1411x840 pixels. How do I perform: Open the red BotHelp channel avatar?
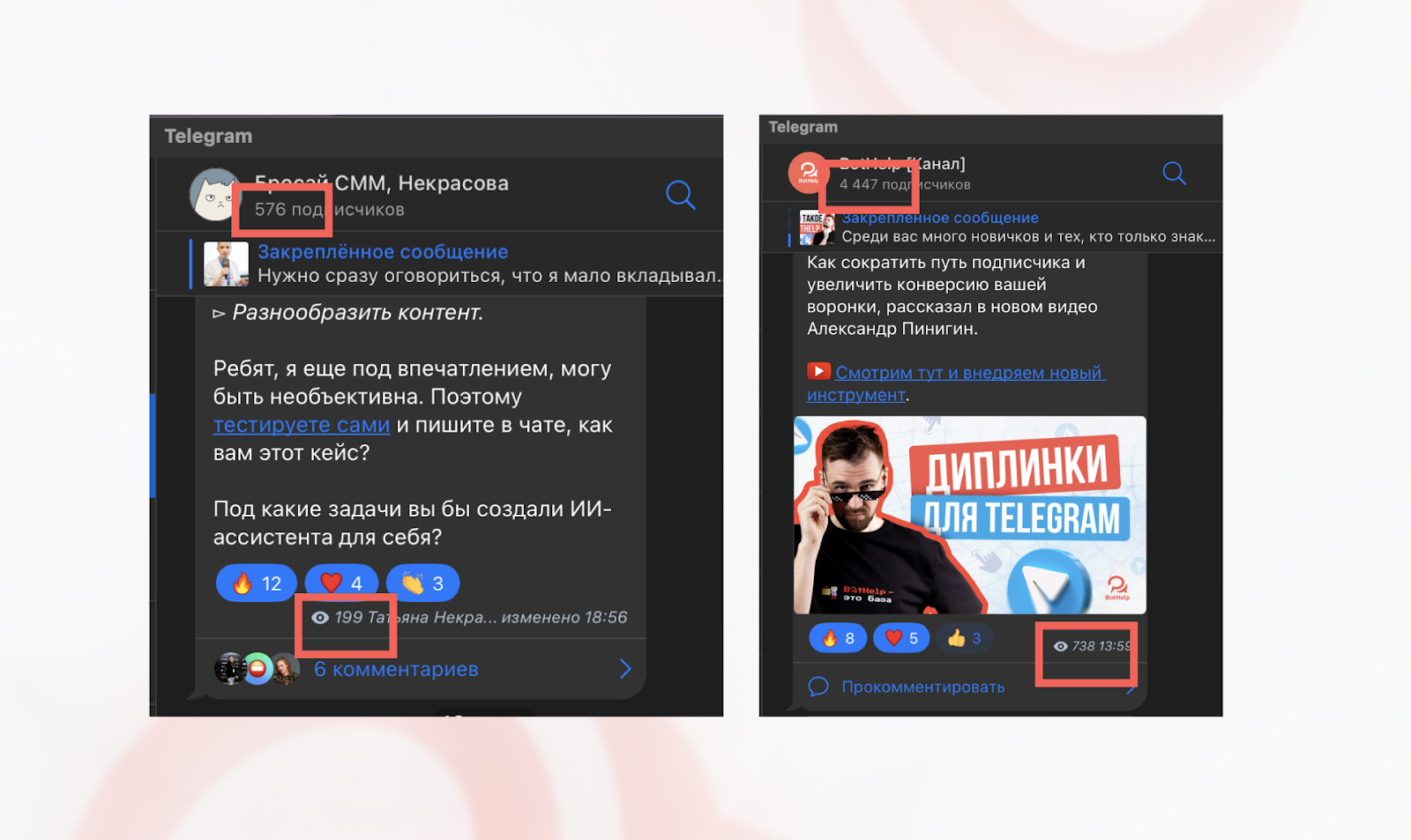(x=809, y=174)
